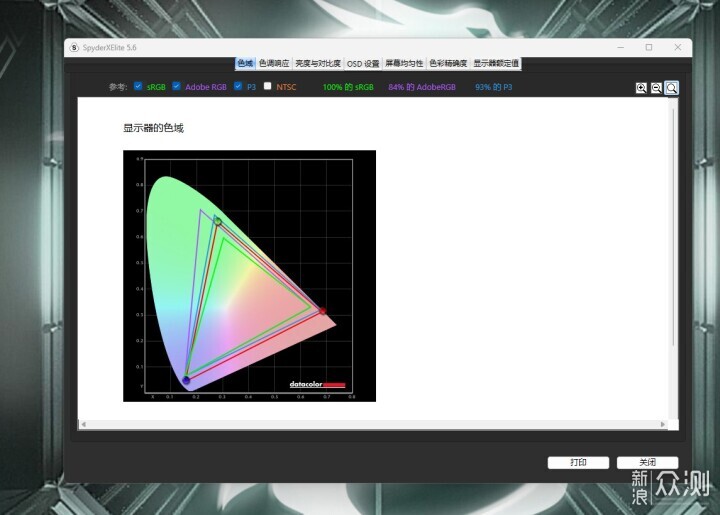Click the horizontal scrollbar left arrow

[84, 424]
